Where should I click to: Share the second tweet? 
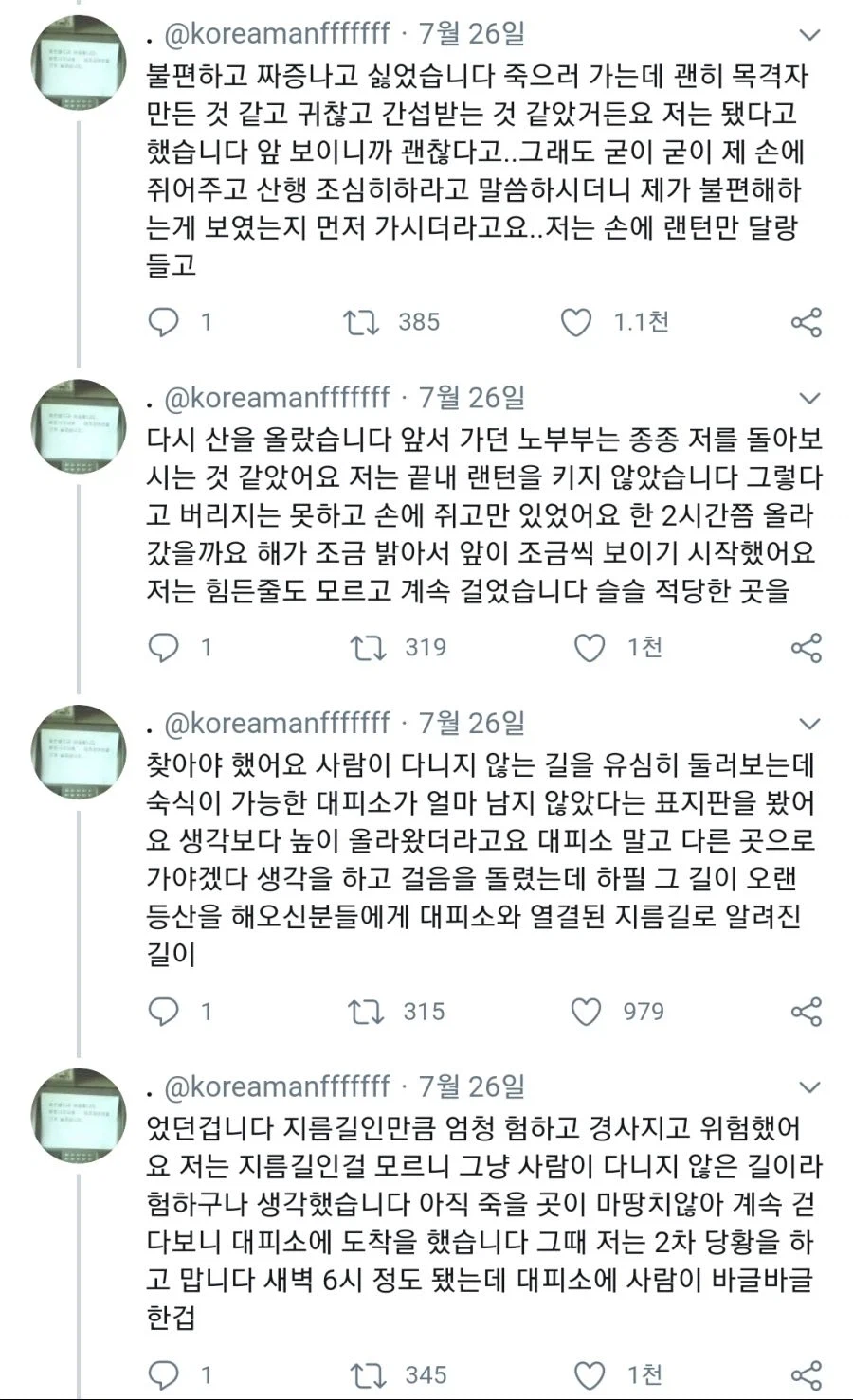(806, 648)
